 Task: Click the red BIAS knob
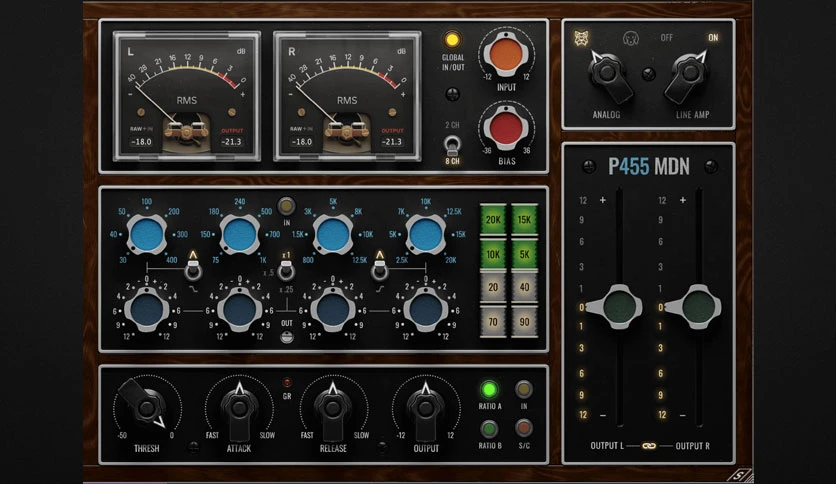pyautogui.click(x=505, y=128)
